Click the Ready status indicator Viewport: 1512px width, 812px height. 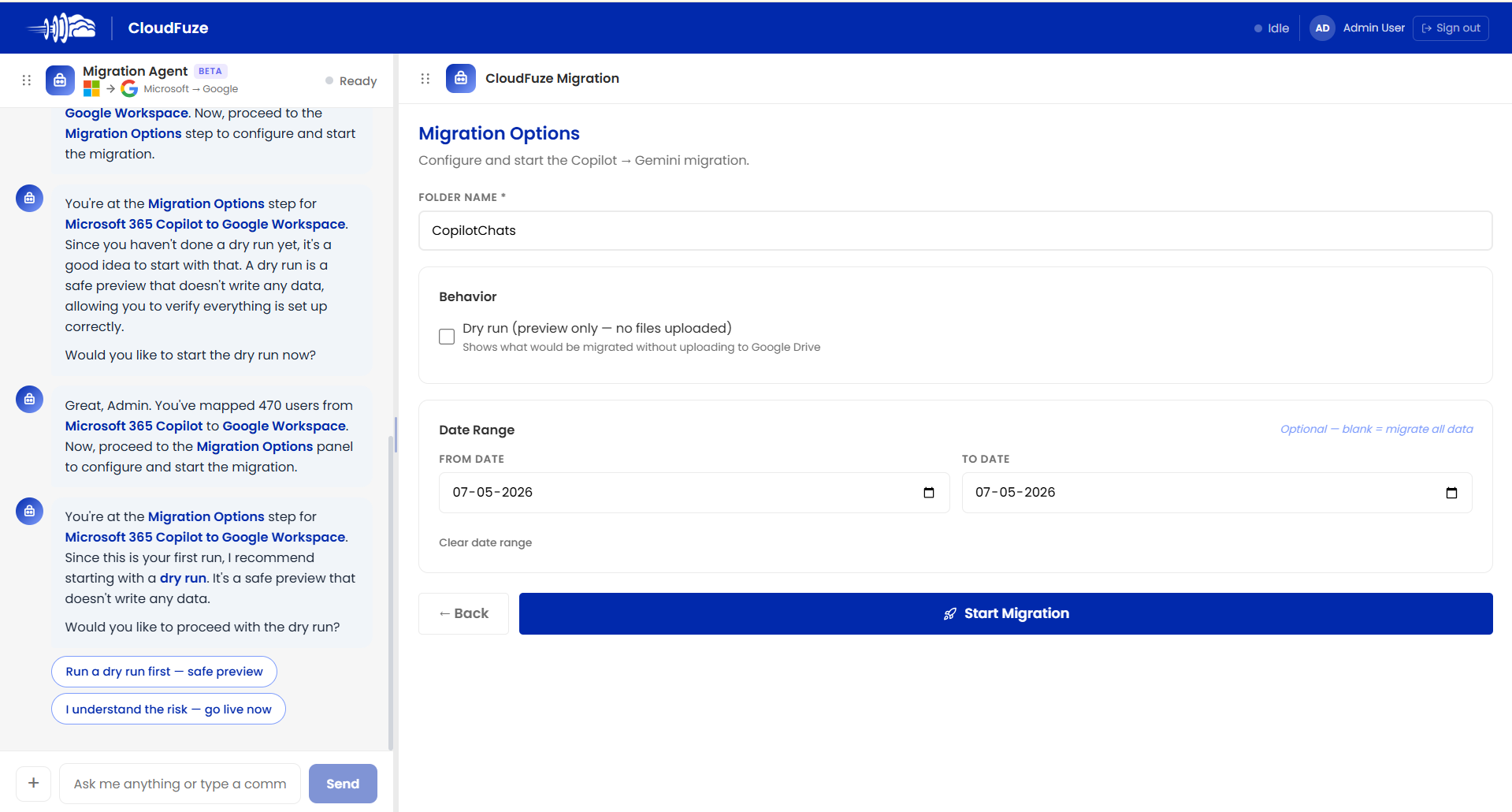351,81
